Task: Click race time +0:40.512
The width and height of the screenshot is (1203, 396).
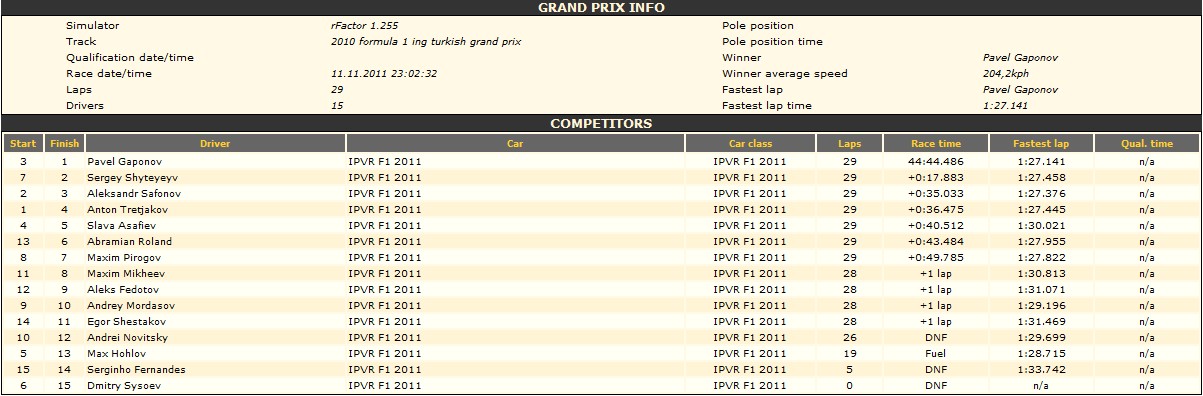Action: pyautogui.click(x=935, y=225)
